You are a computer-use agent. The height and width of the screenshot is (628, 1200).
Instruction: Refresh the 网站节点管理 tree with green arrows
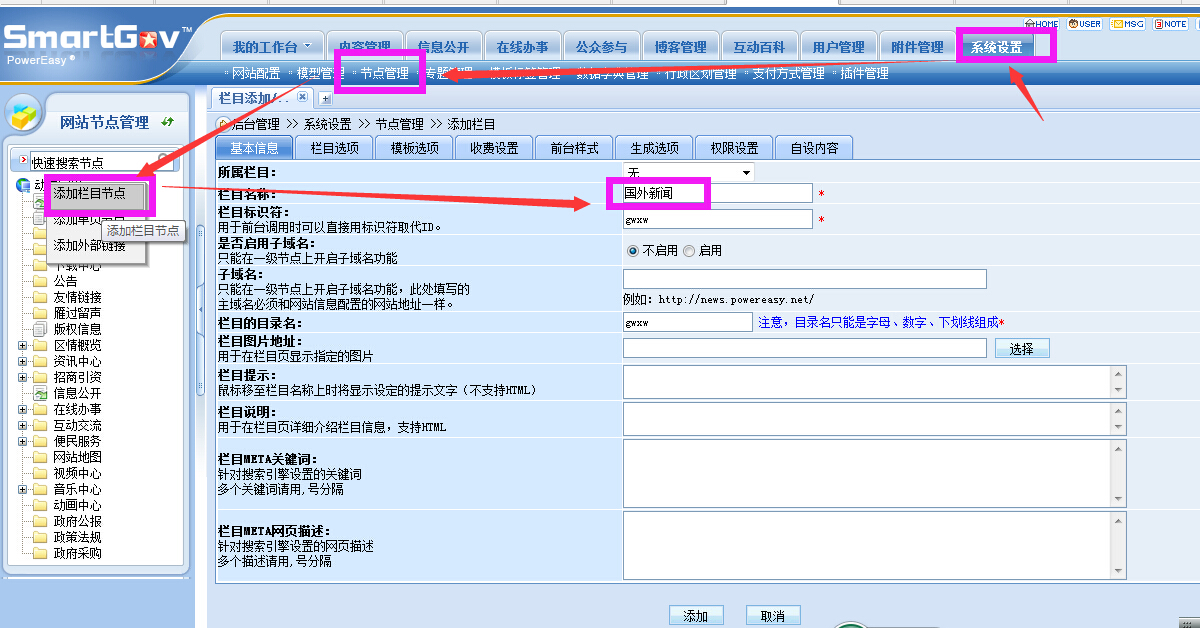[x=167, y=122]
